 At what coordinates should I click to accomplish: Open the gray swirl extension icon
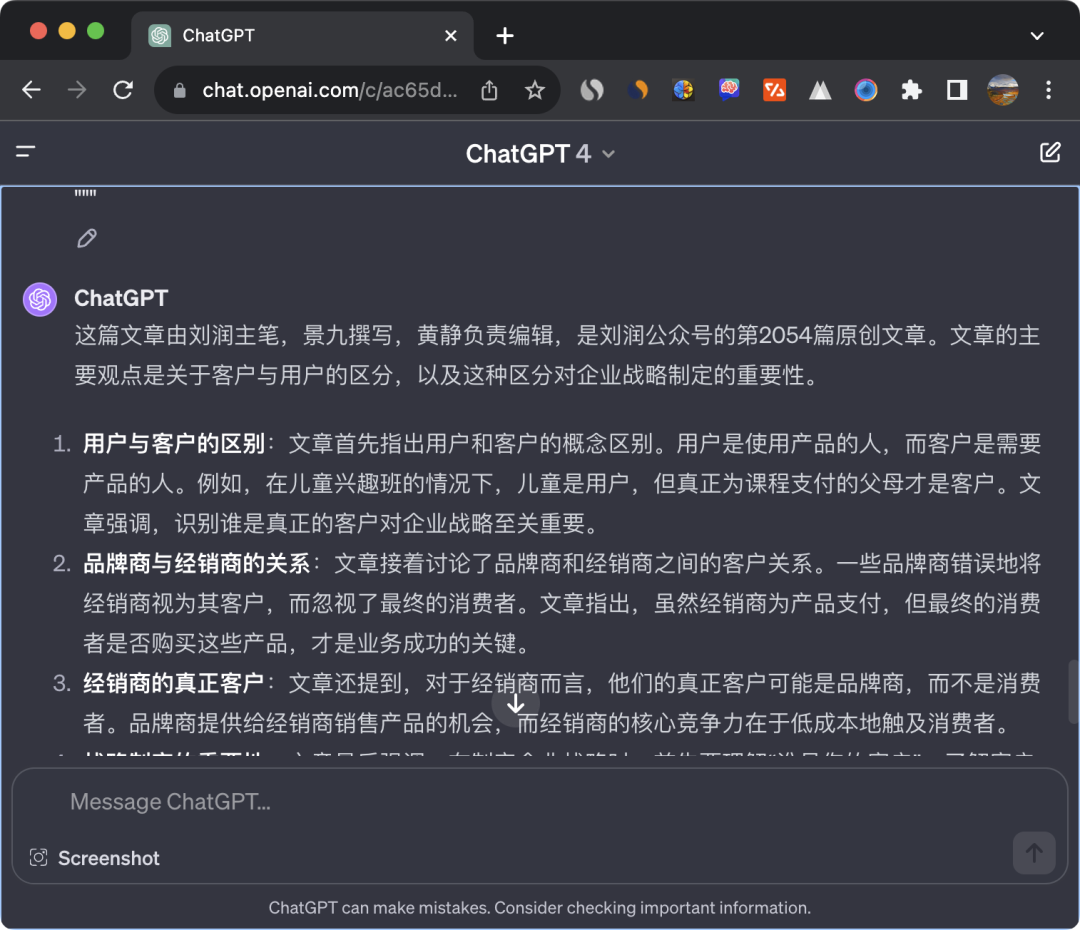click(592, 90)
